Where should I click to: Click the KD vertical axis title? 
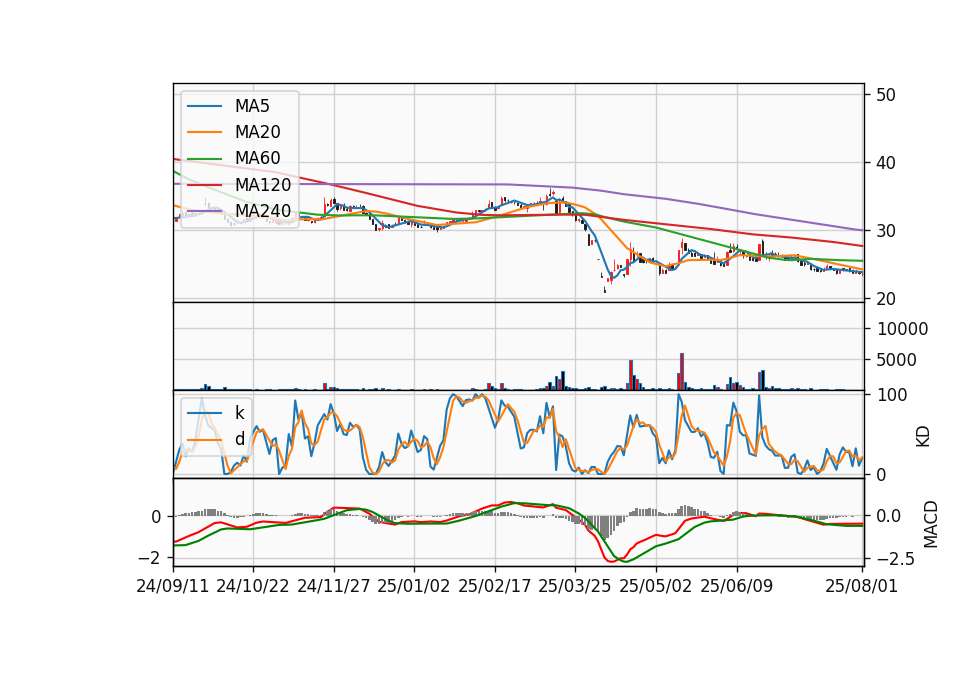coord(923,436)
